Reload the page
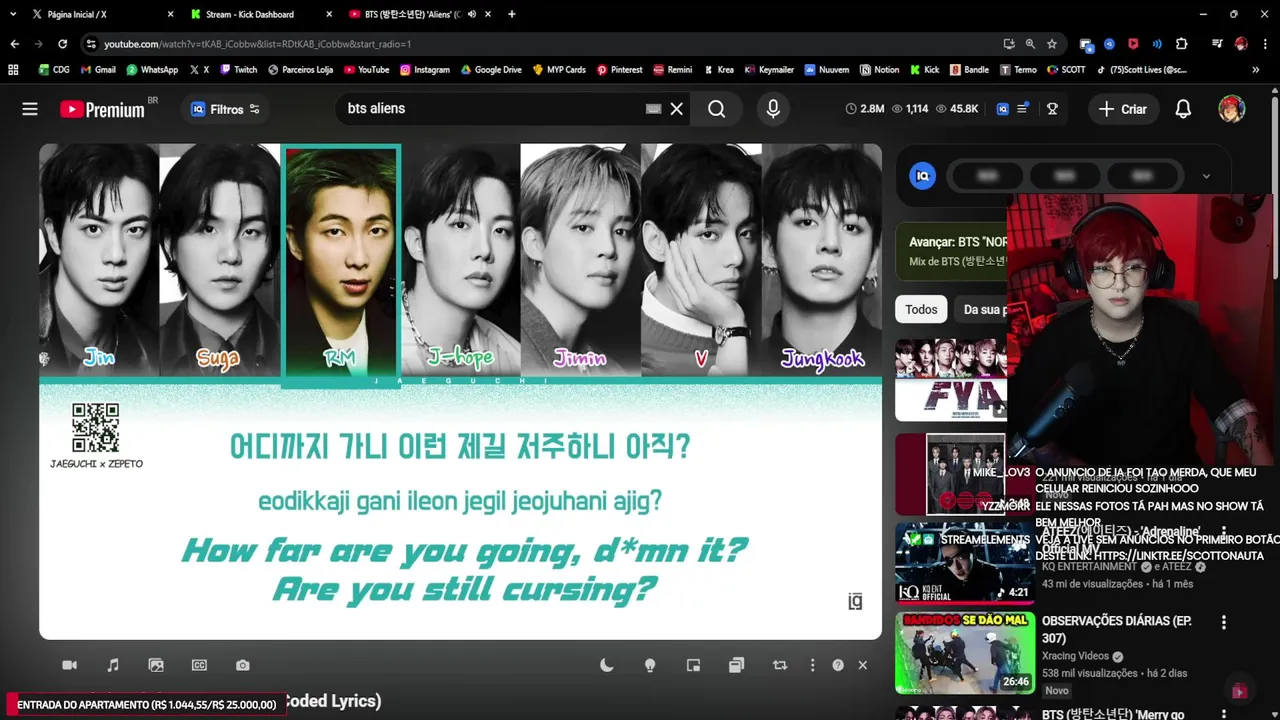This screenshot has height=720, width=1280. coord(62,44)
